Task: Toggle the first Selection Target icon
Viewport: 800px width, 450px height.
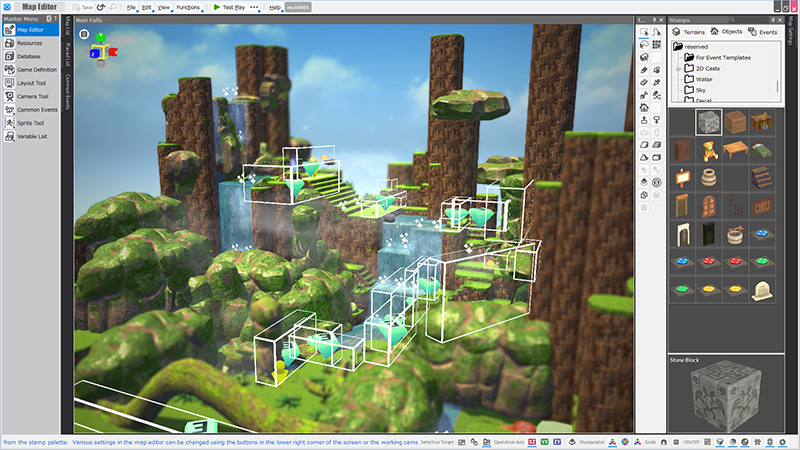Action: pyautogui.click(x=462, y=442)
